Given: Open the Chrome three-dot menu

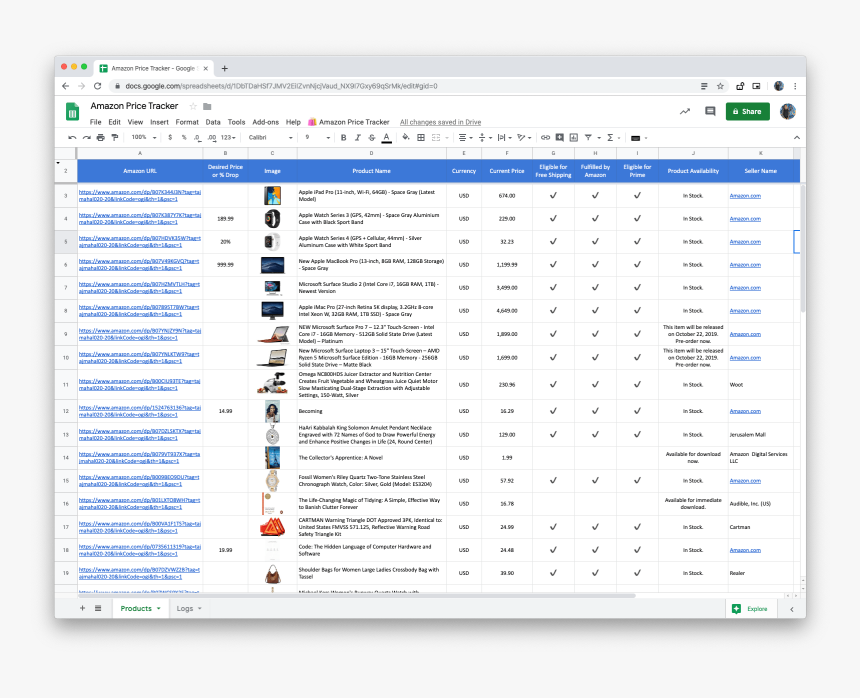Looking at the screenshot, I should click(x=795, y=86).
